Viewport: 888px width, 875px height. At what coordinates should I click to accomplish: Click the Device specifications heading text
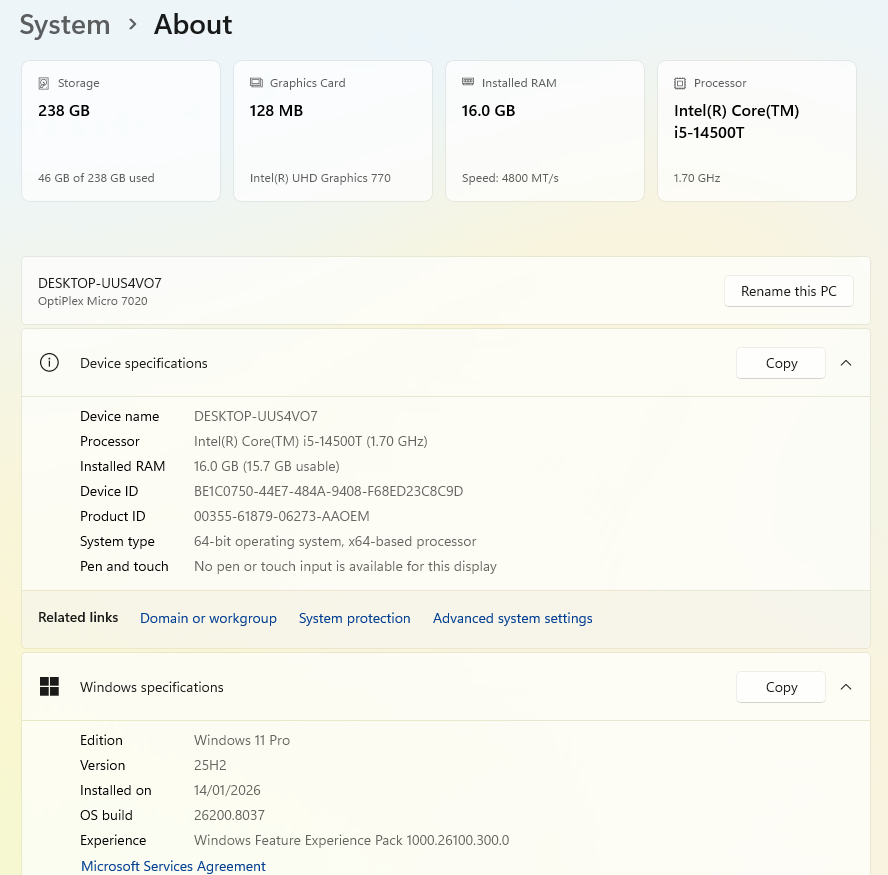pyautogui.click(x=144, y=363)
